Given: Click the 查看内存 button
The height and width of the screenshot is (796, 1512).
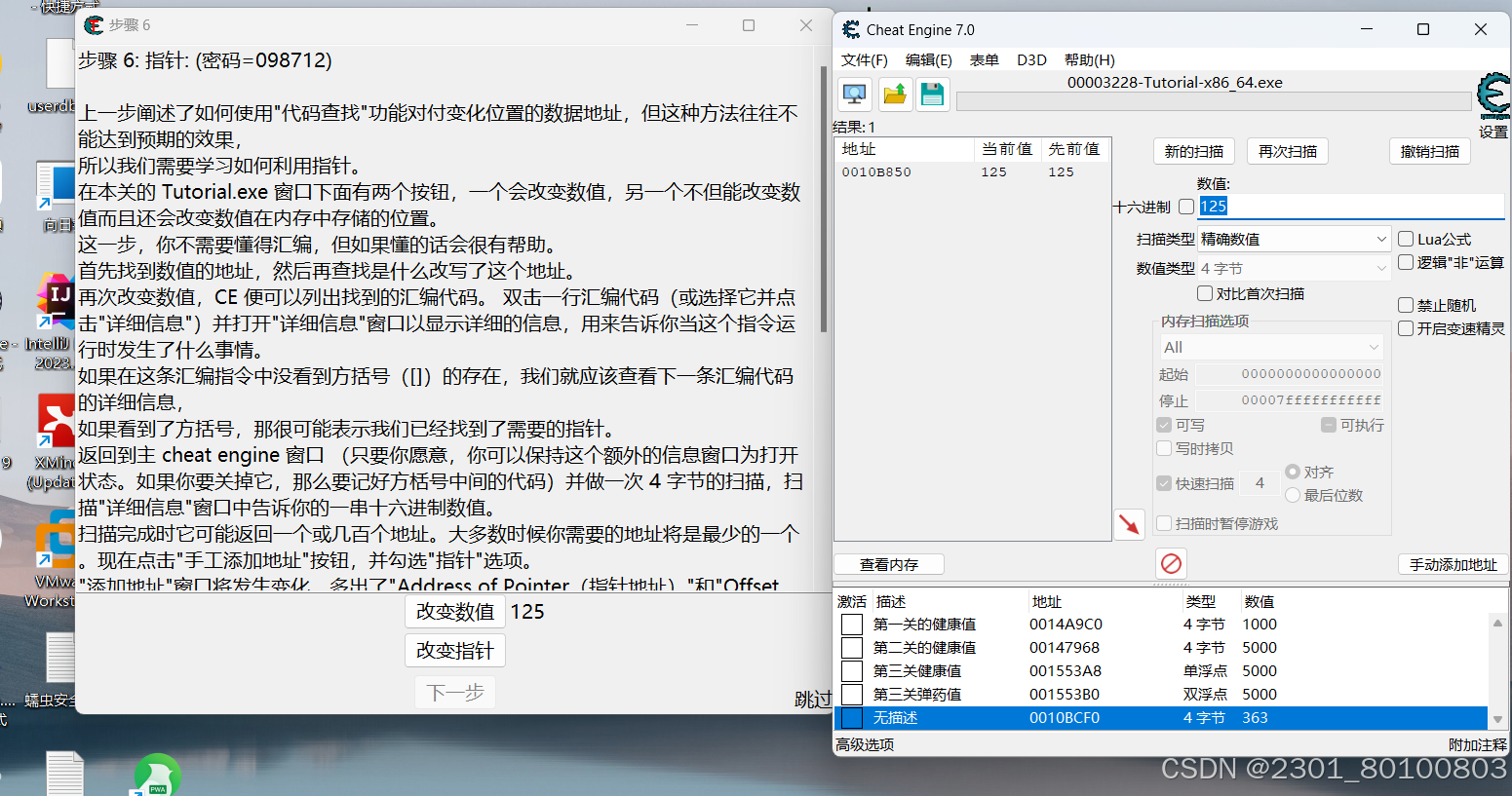Looking at the screenshot, I should click(889, 564).
